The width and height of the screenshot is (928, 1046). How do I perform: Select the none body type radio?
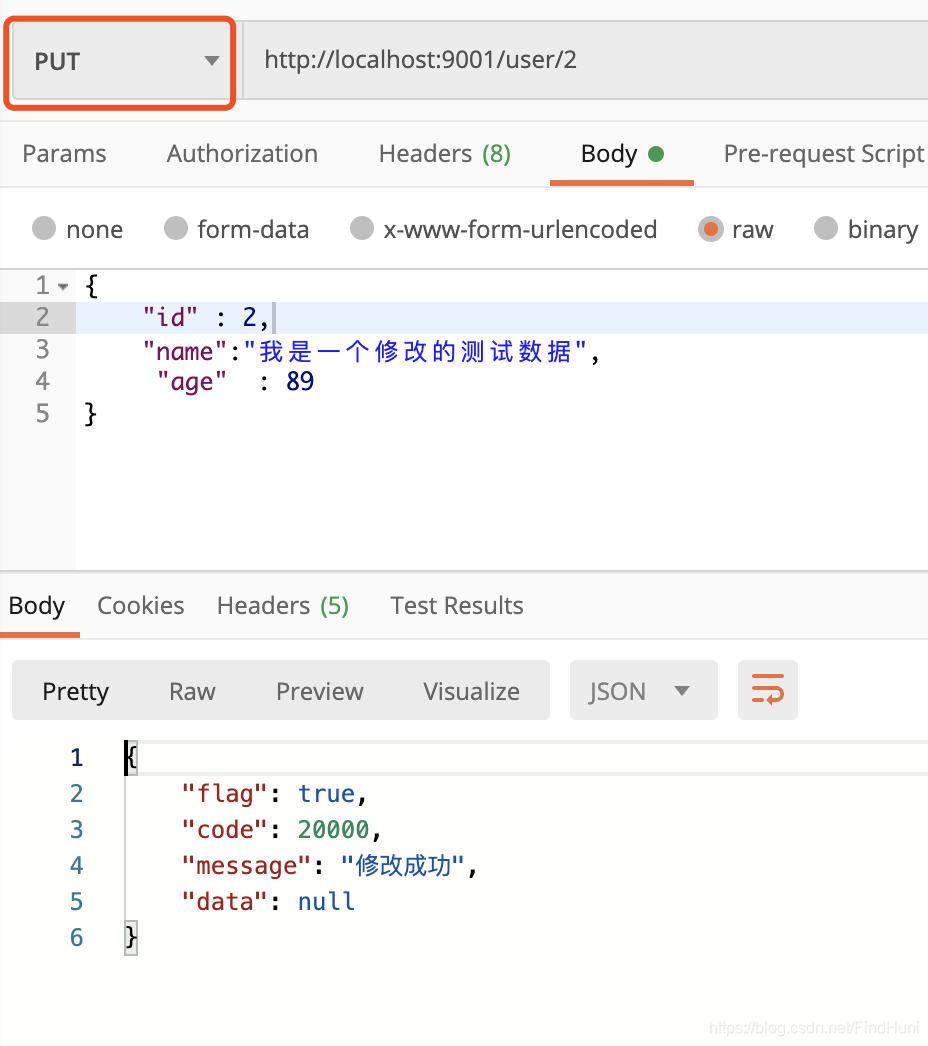pyautogui.click(x=44, y=228)
